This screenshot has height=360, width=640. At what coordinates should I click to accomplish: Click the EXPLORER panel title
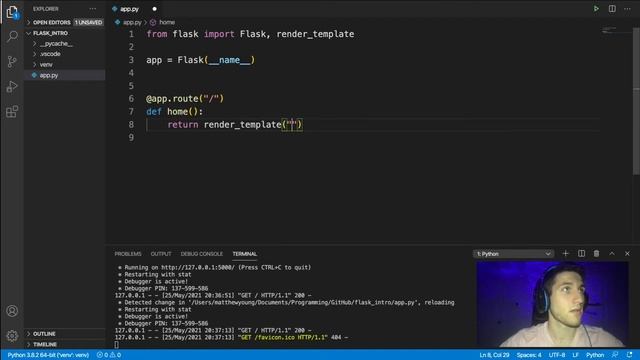(x=45, y=9)
